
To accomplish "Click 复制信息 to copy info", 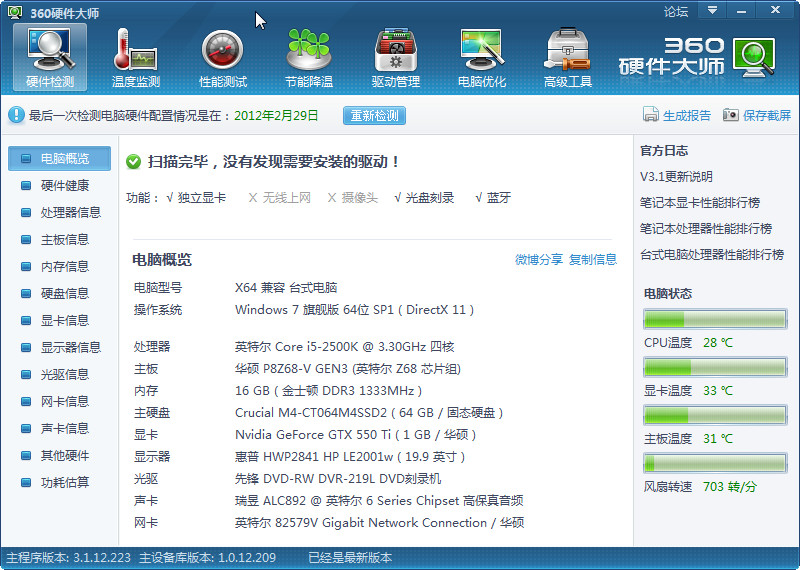I will [x=593, y=259].
